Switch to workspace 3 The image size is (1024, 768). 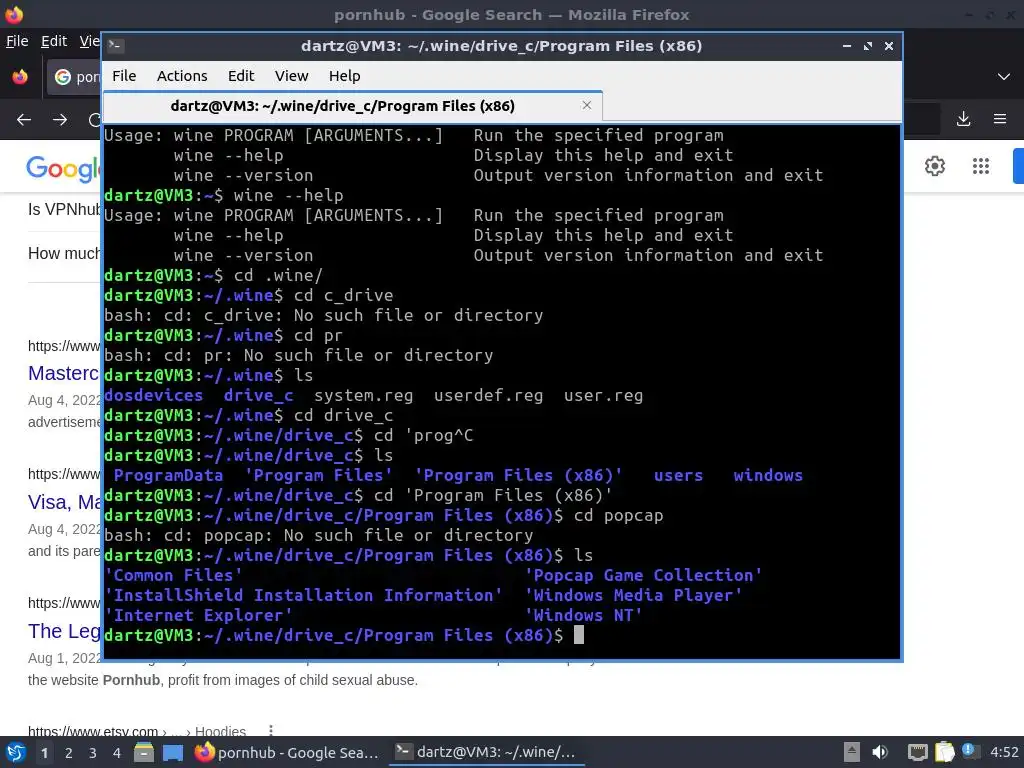pos(93,753)
